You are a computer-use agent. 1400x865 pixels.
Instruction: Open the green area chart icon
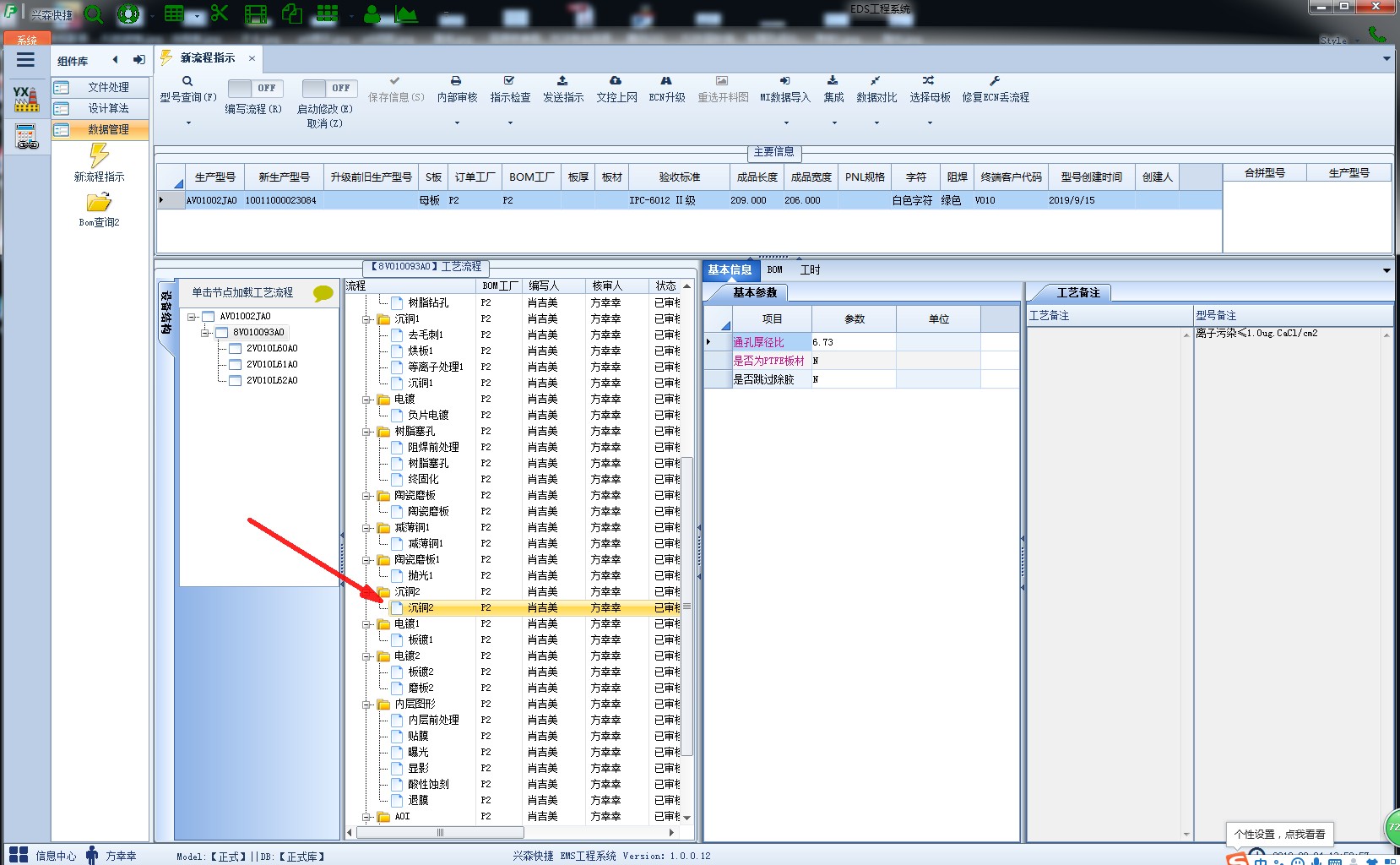pos(406,14)
